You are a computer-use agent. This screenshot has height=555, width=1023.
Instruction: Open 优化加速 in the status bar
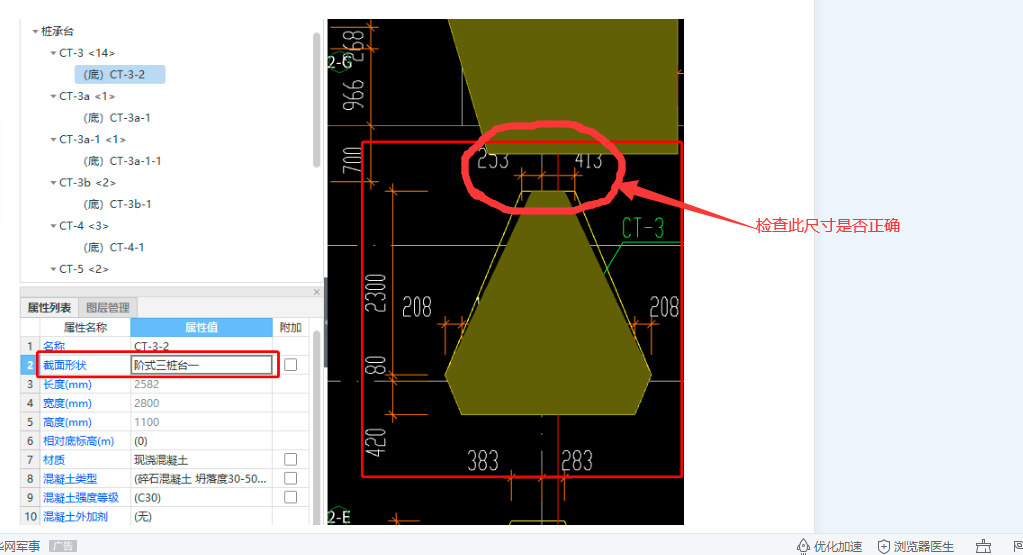[830, 547]
